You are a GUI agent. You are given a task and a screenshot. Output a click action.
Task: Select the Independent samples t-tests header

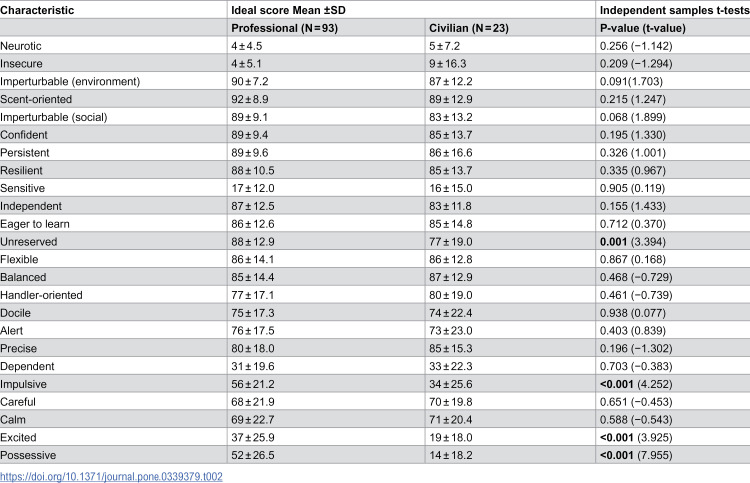pyautogui.click(x=674, y=10)
